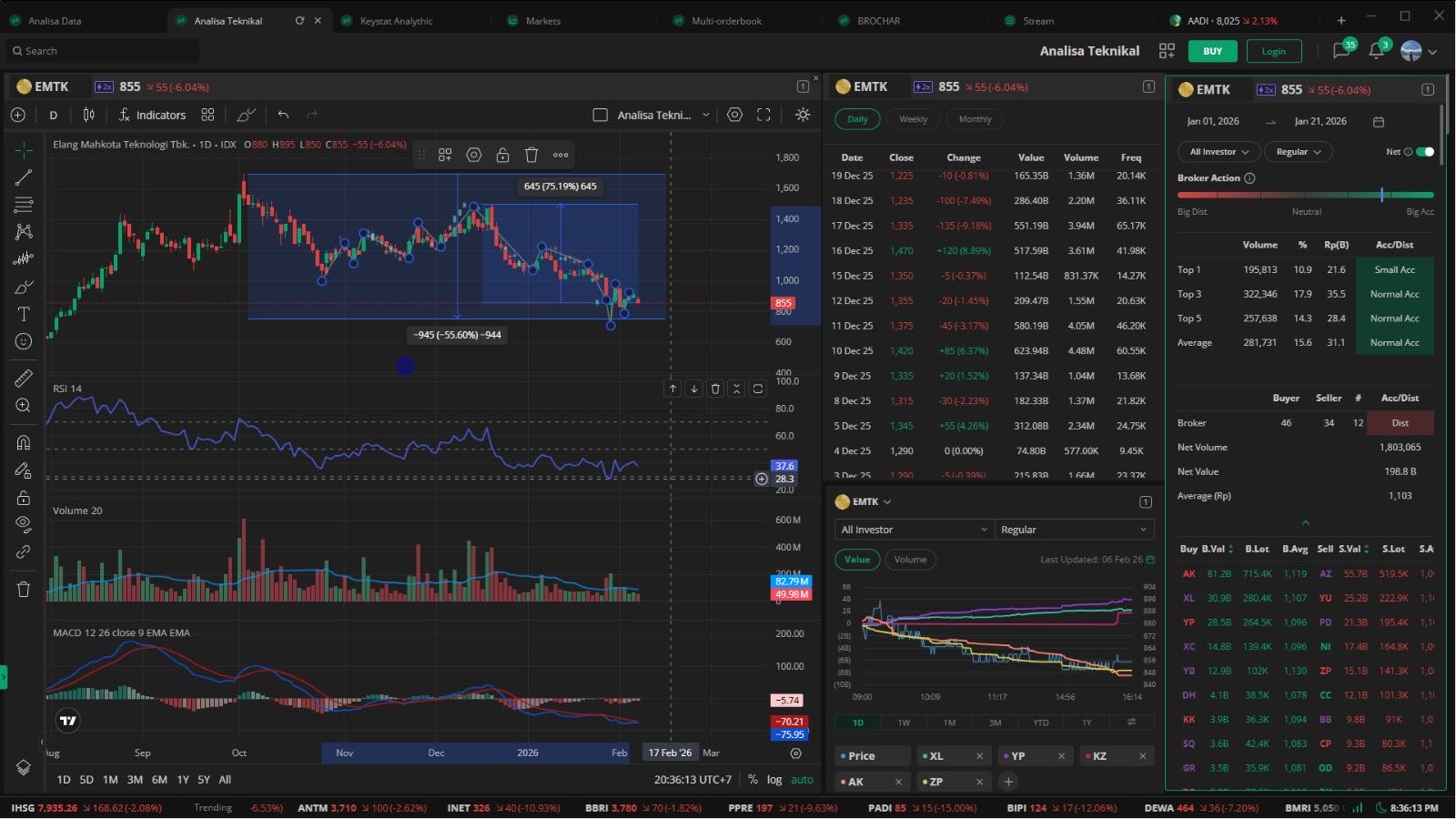Enter fullscreen chart mode
The image size is (1456, 819).
[763, 115]
